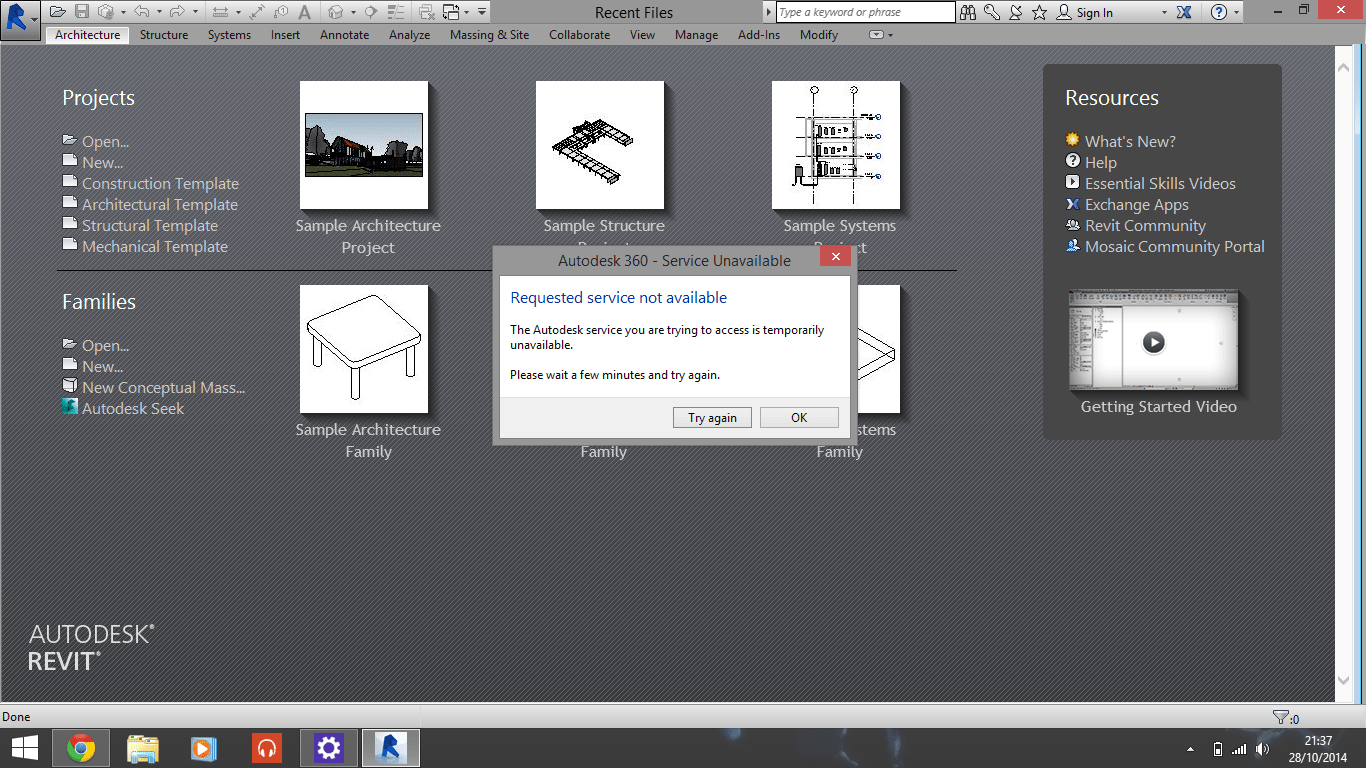Click the binoculars search icon
This screenshot has width=1366, height=768.
(968, 12)
